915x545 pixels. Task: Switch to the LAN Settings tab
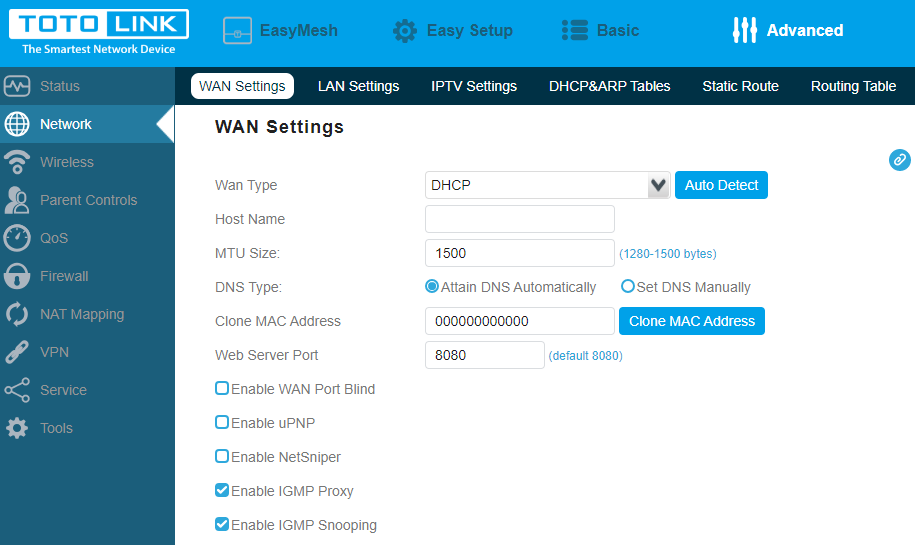pyautogui.click(x=358, y=86)
